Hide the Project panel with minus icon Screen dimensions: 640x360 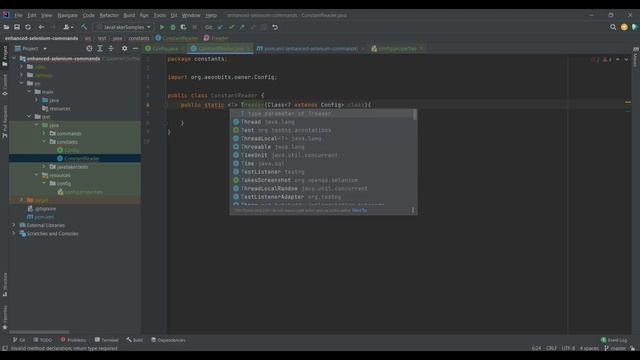tap(136, 48)
